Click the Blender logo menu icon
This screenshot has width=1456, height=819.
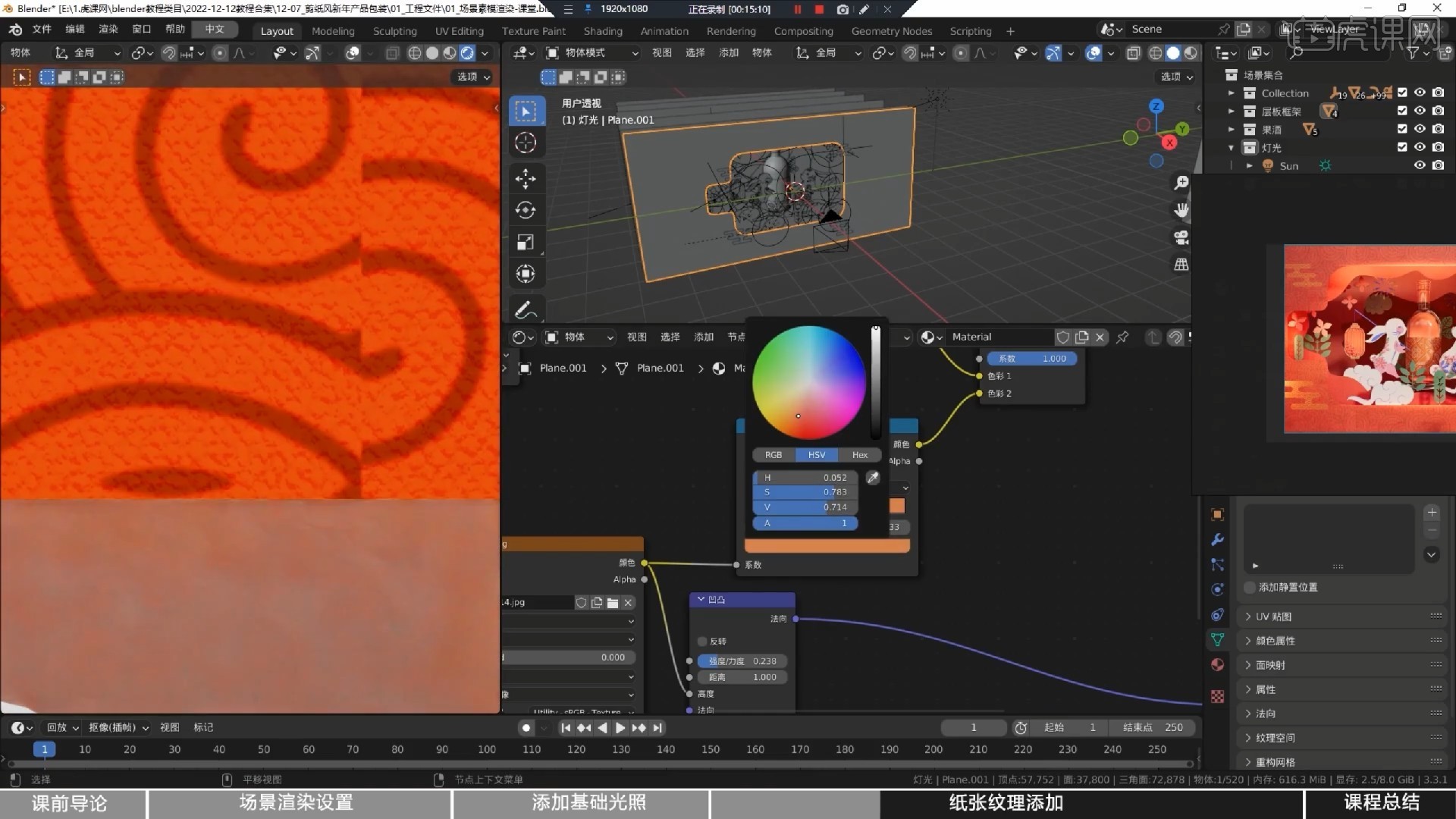pos(15,30)
